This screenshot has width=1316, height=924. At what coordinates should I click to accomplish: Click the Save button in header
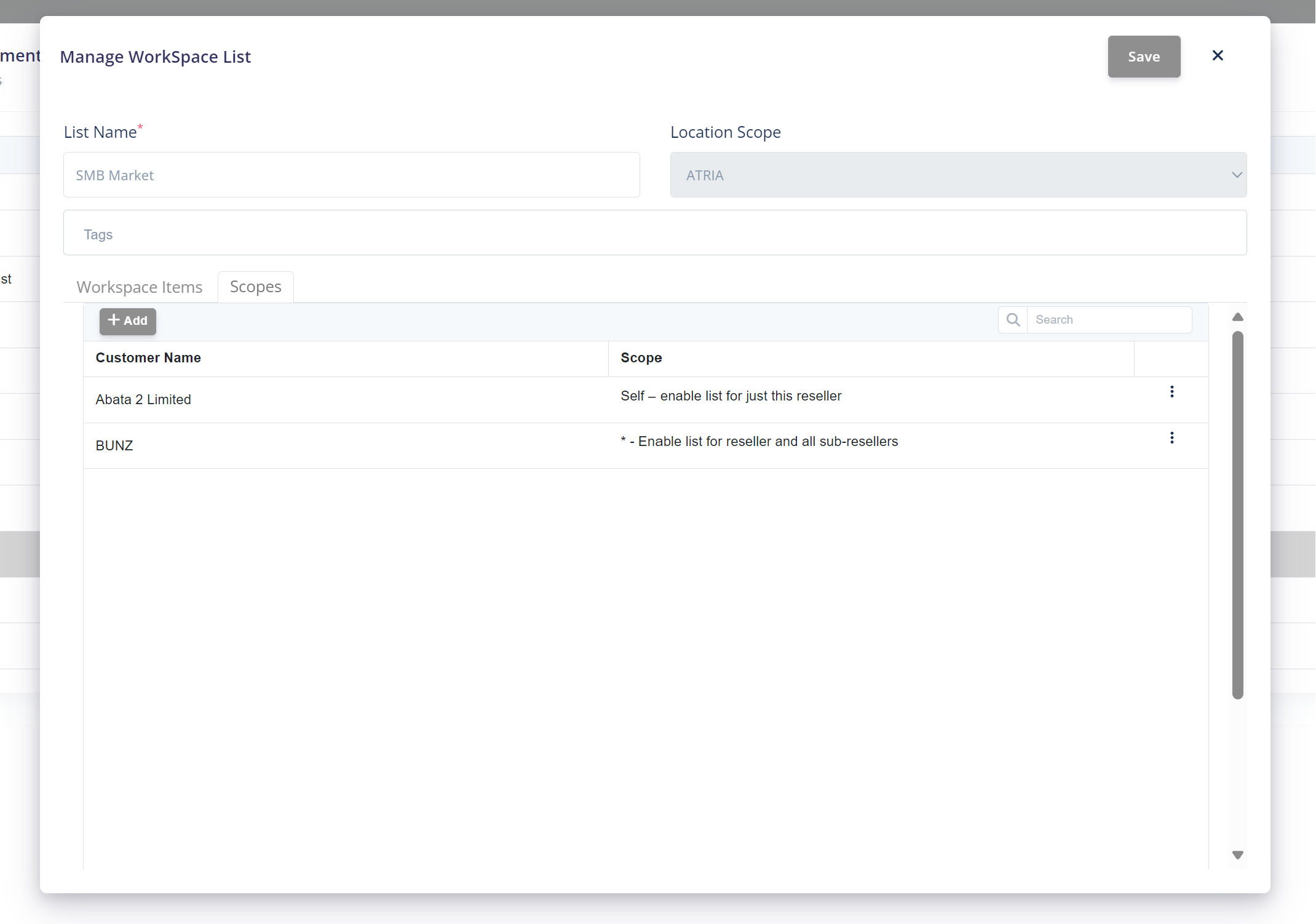tap(1144, 57)
